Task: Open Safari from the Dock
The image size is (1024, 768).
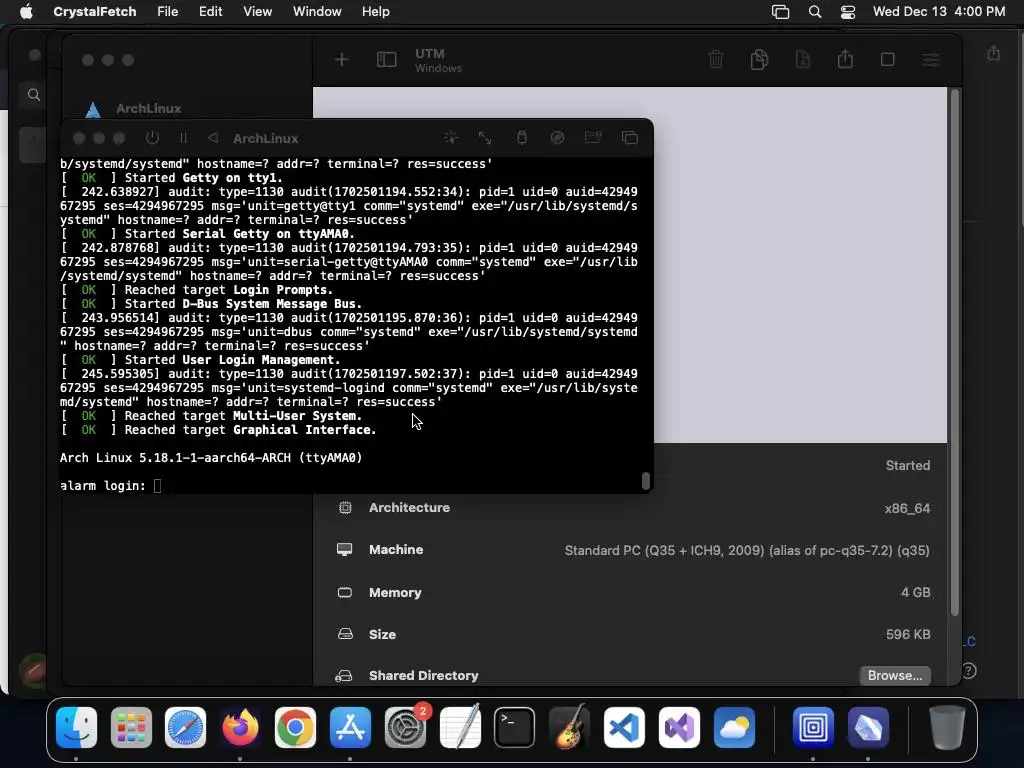Action: point(185,727)
